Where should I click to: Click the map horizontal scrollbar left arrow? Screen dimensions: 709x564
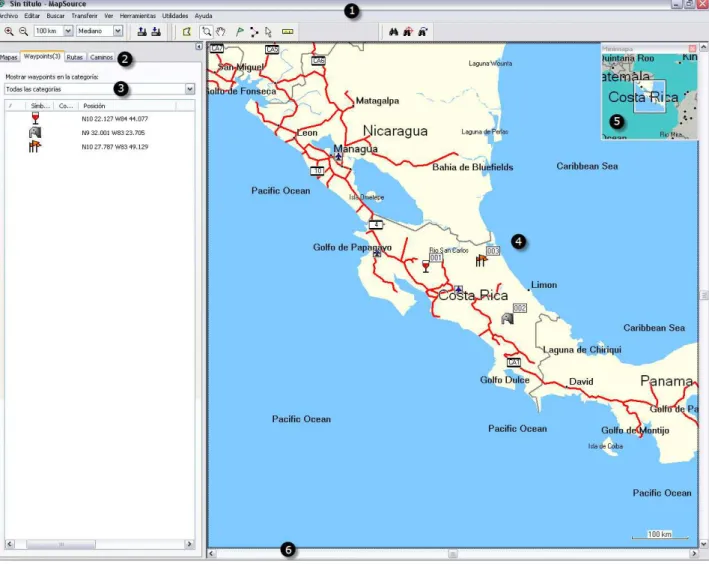point(212,554)
